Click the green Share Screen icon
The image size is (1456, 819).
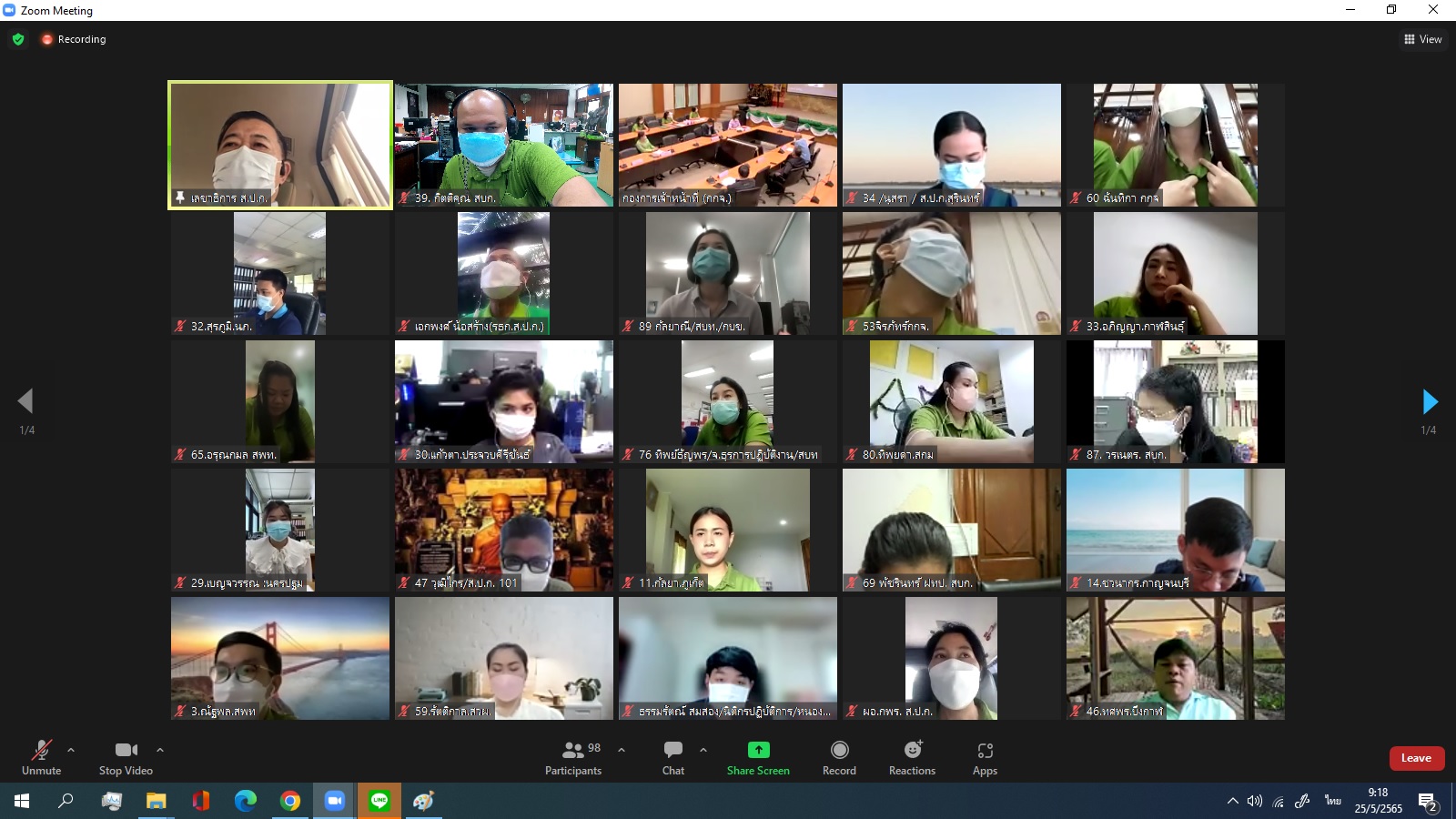point(758,750)
